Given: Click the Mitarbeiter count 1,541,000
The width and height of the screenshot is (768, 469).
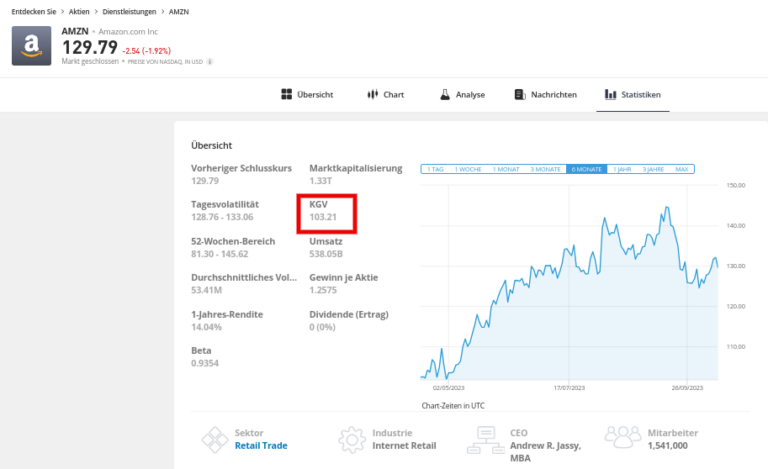Looking at the screenshot, I should pyautogui.click(x=668, y=446).
